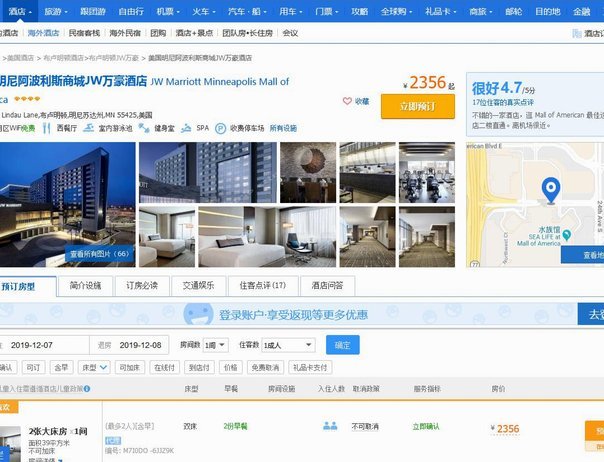Click the blue 确定 confirm button
Viewport: 604px width, 462px height.
click(342, 345)
